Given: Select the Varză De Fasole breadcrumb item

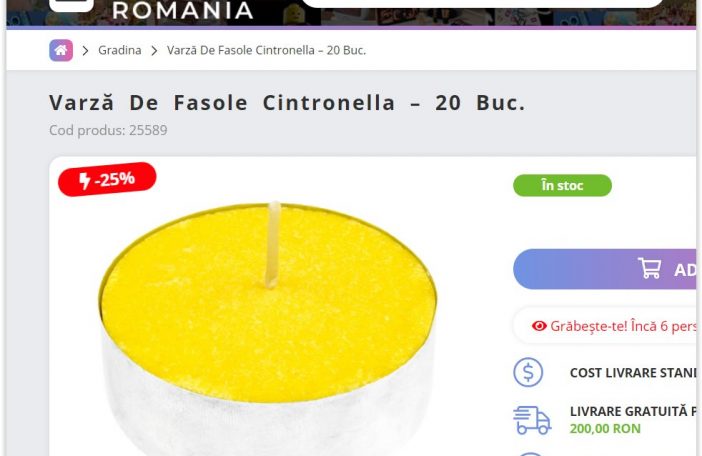Looking at the screenshot, I should [x=266, y=50].
